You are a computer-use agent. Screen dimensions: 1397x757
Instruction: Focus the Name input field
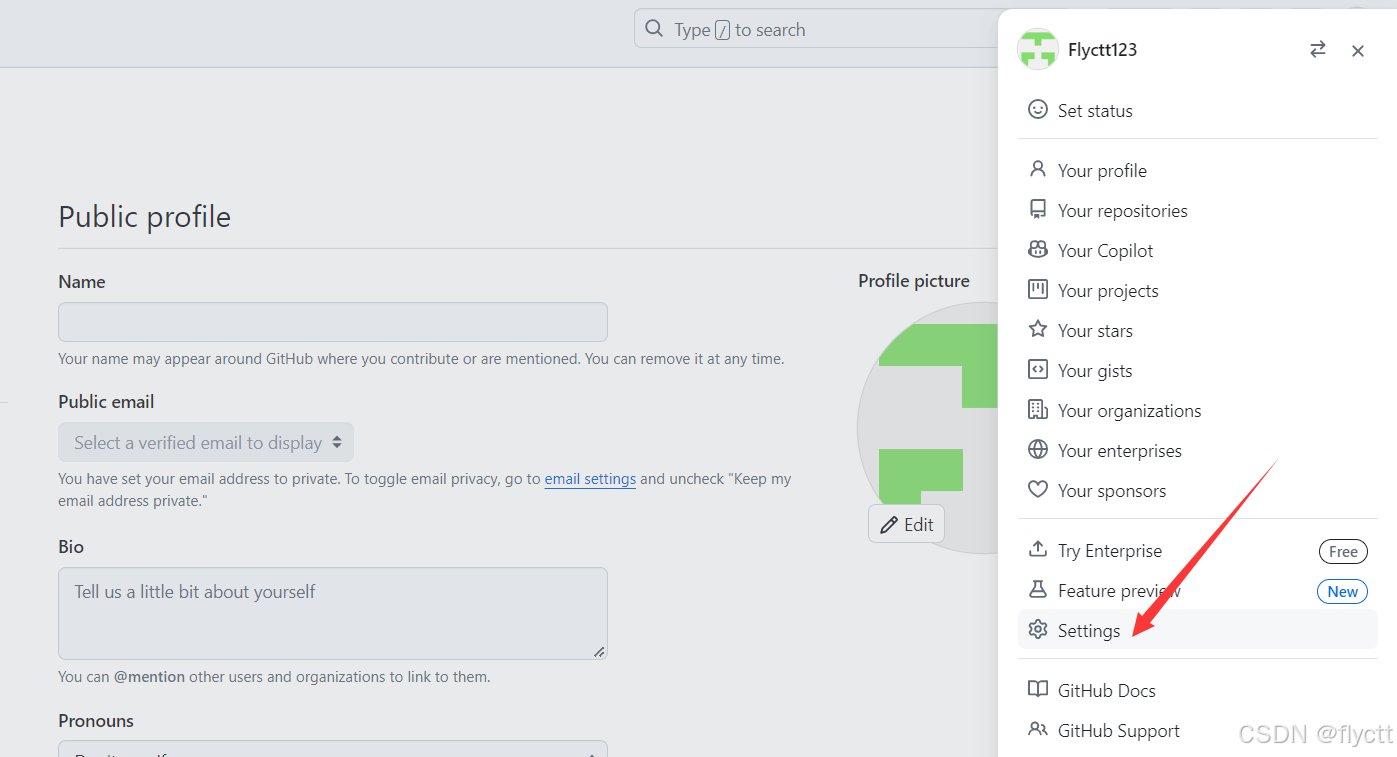[x=333, y=322]
